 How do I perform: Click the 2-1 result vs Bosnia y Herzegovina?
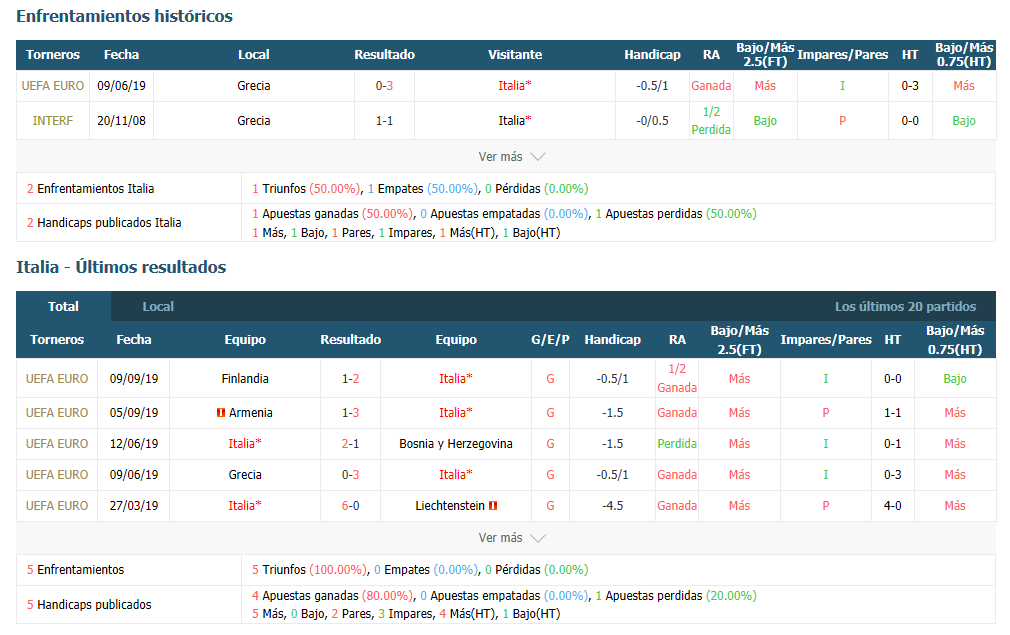pyautogui.click(x=350, y=444)
